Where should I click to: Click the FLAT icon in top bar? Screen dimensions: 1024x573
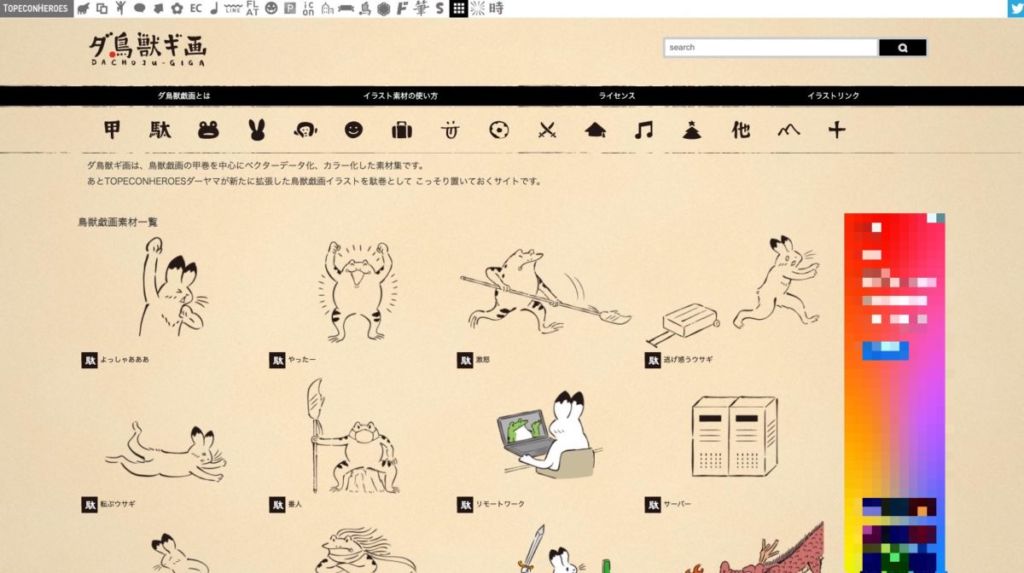point(253,8)
